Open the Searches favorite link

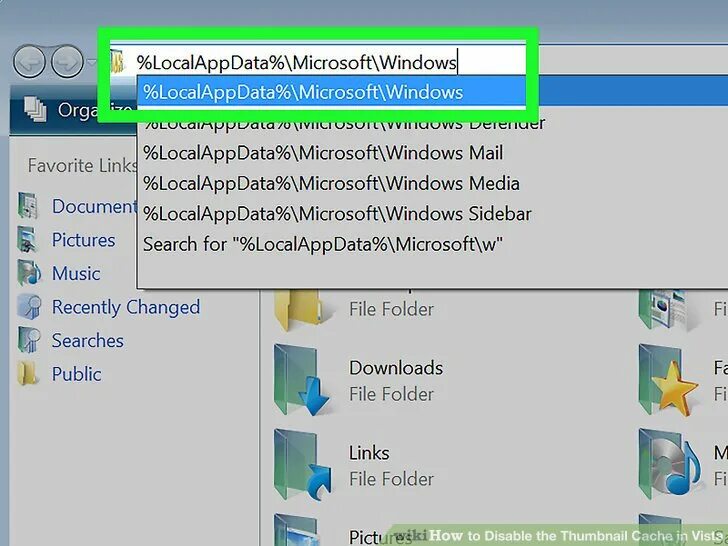88,341
